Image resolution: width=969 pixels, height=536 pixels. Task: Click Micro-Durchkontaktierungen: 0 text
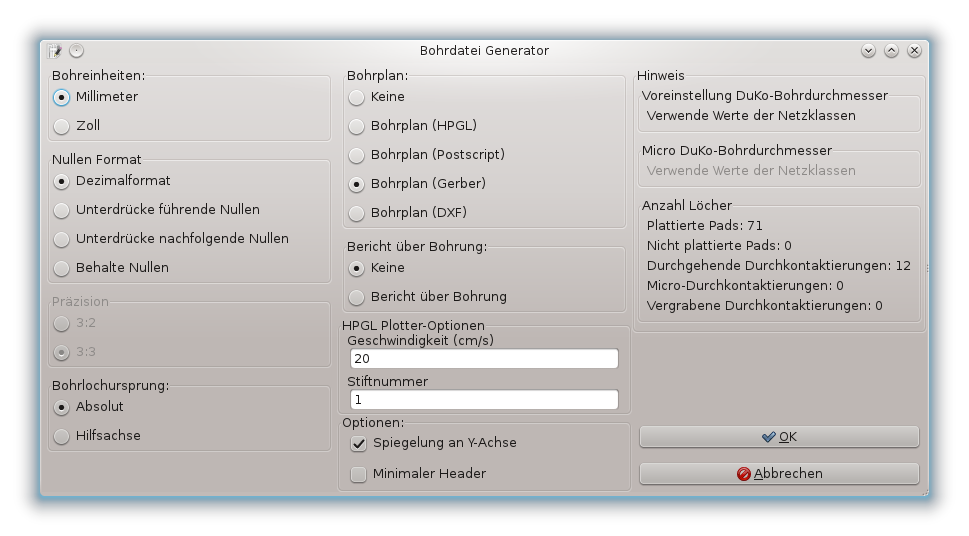coord(745,286)
